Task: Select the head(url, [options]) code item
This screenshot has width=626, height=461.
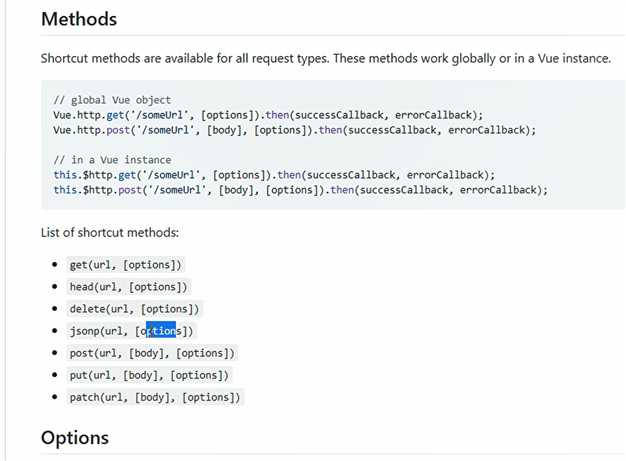Action: 129,287
